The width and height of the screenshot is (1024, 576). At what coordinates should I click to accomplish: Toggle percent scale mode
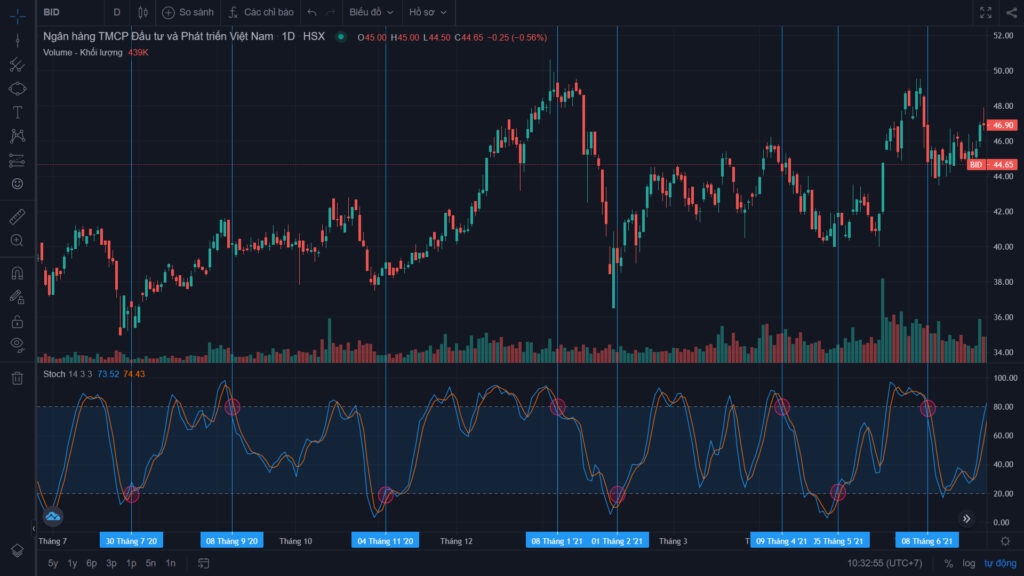coord(948,563)
